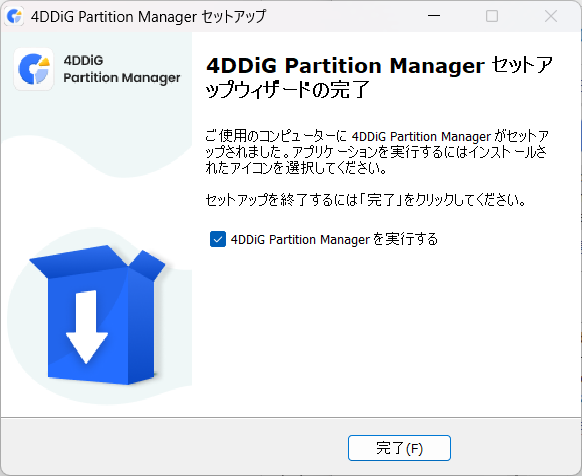
Task: Click the pale wave background in the left panel
Action: pos(97,156)
